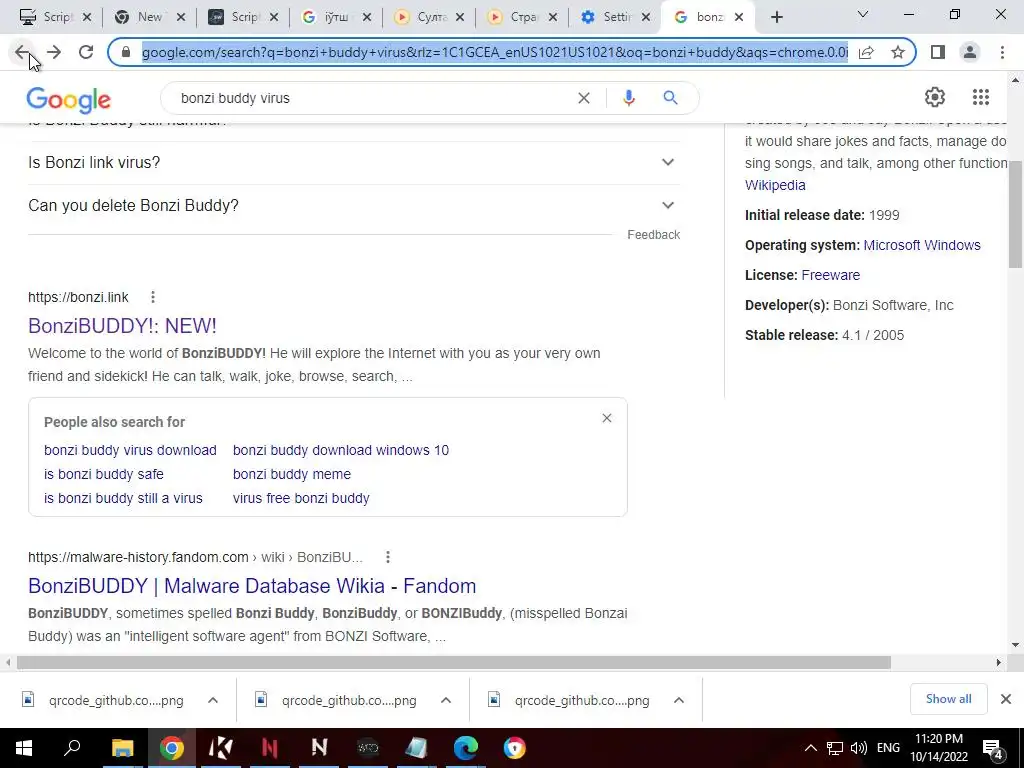Click the vertical page scrollbar thumb

click(1015, 212)
